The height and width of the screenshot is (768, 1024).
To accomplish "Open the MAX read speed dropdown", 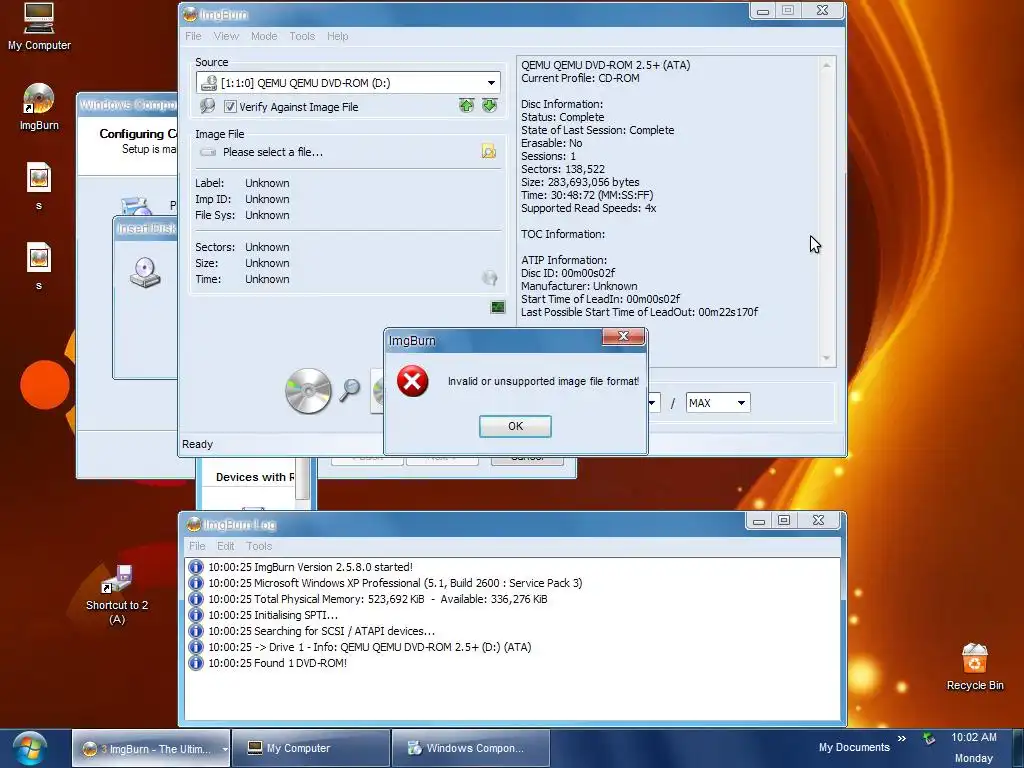I will (x=741, y=403).
